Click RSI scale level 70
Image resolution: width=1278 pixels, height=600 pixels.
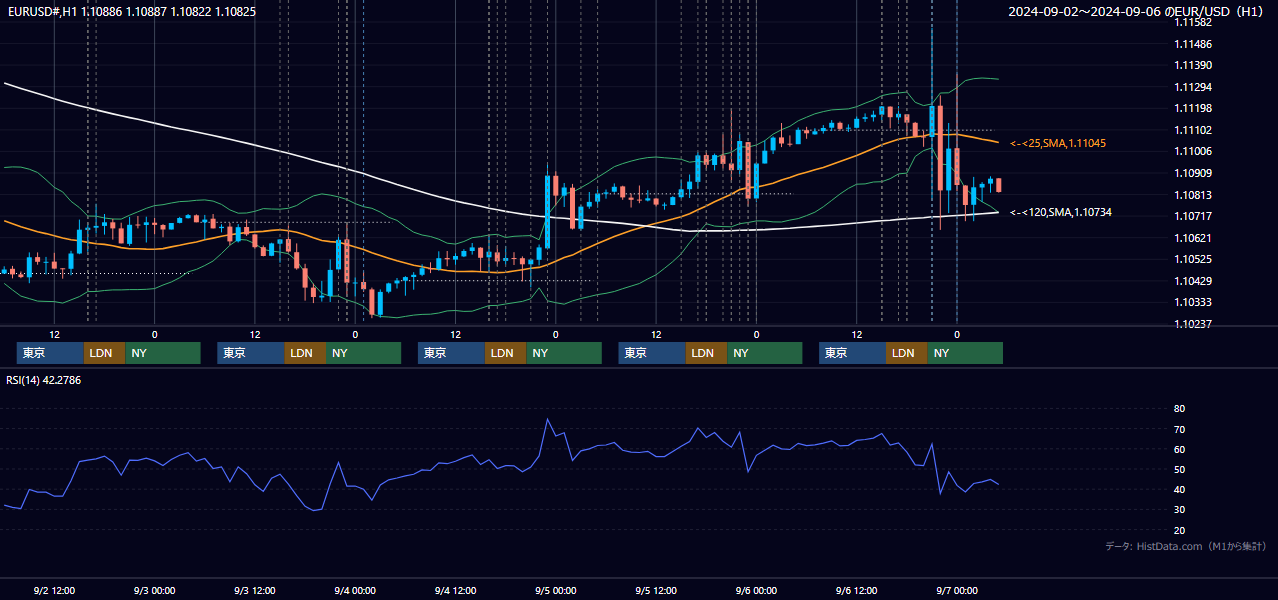[1180, 429]
